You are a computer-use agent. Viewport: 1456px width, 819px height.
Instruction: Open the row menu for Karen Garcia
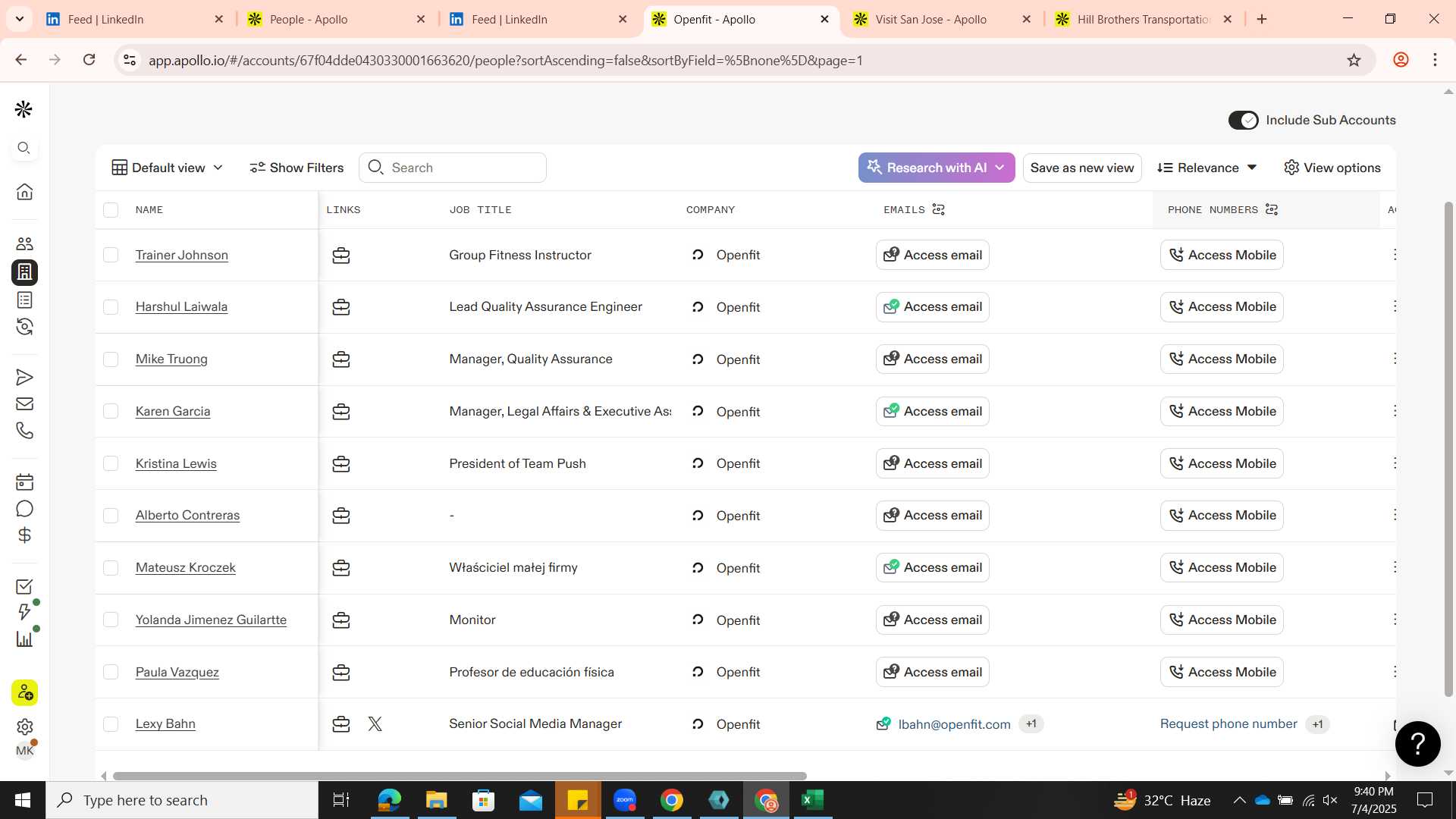(1394, 411)
